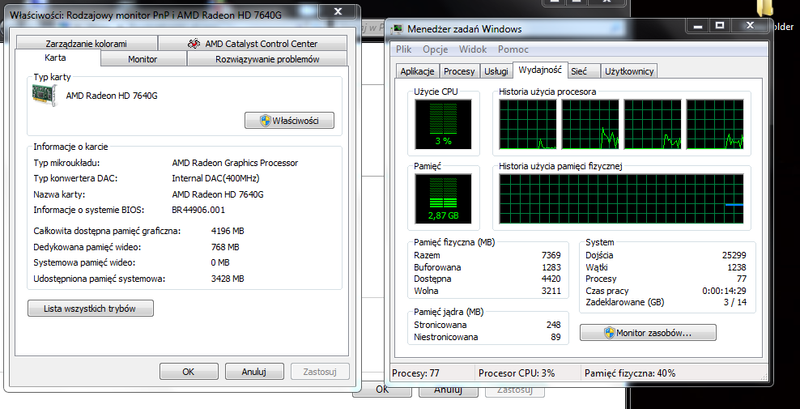Open the Zarządzanie kolorami tab
Screen dimensions: 800x409
tap(86, 44)
